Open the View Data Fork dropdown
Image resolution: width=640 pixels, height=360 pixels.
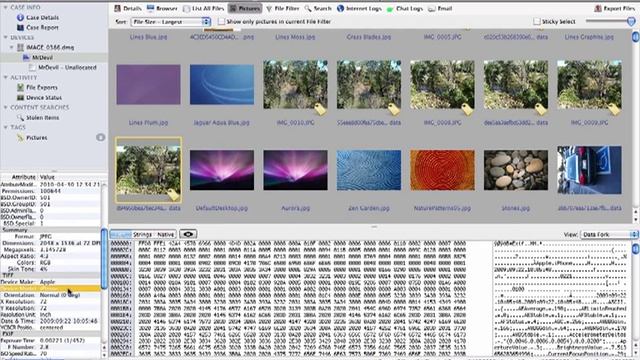point(608,235)
